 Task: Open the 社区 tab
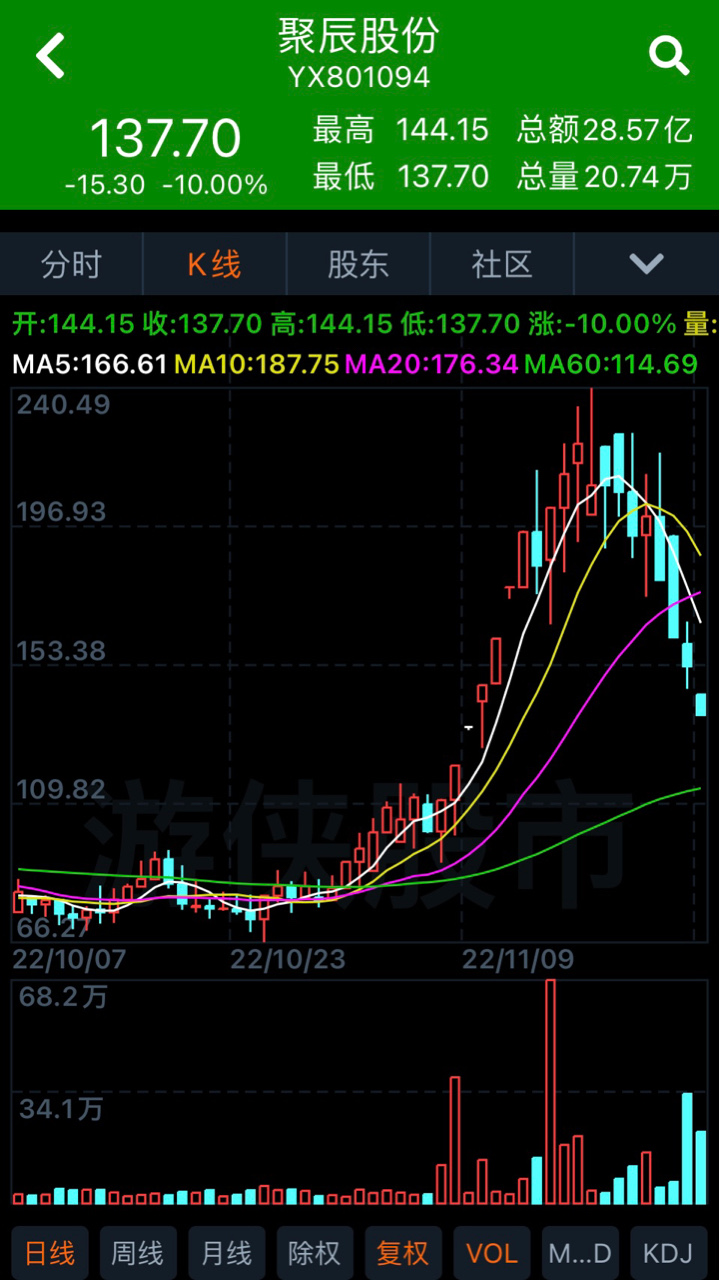click(x=502, y=264)
